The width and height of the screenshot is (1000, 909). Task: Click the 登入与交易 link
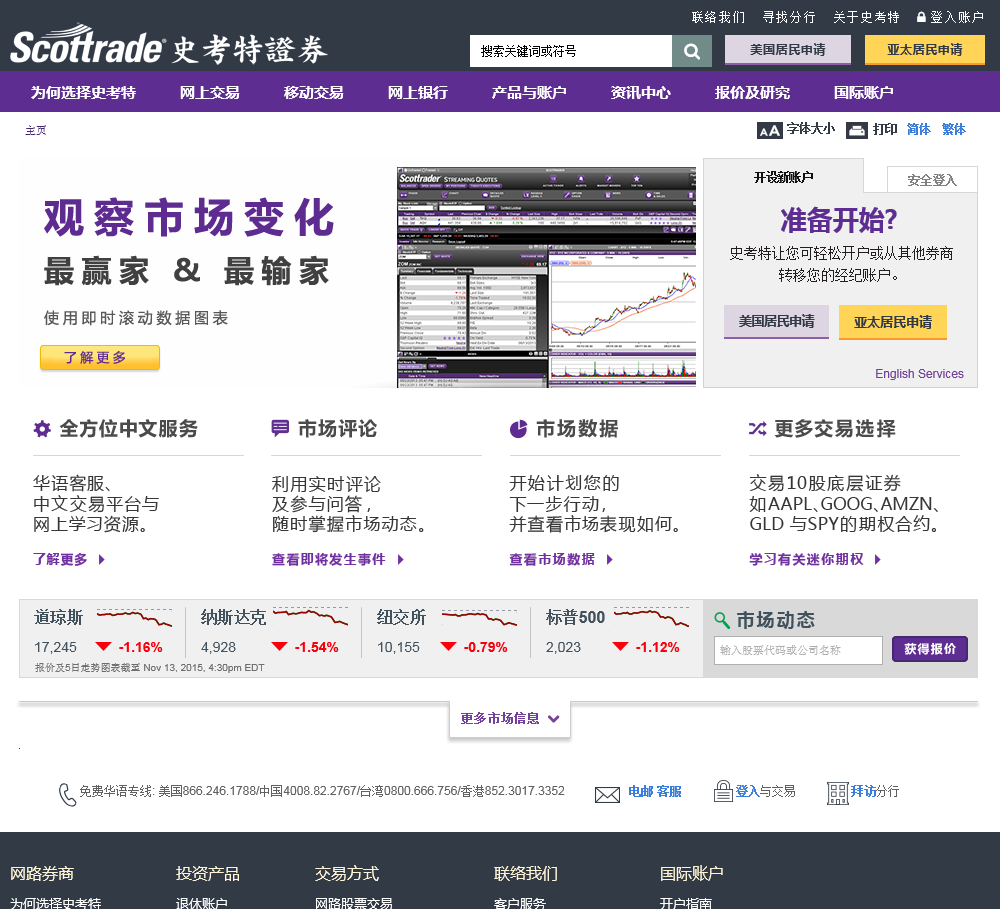click(x=765, y=792)
